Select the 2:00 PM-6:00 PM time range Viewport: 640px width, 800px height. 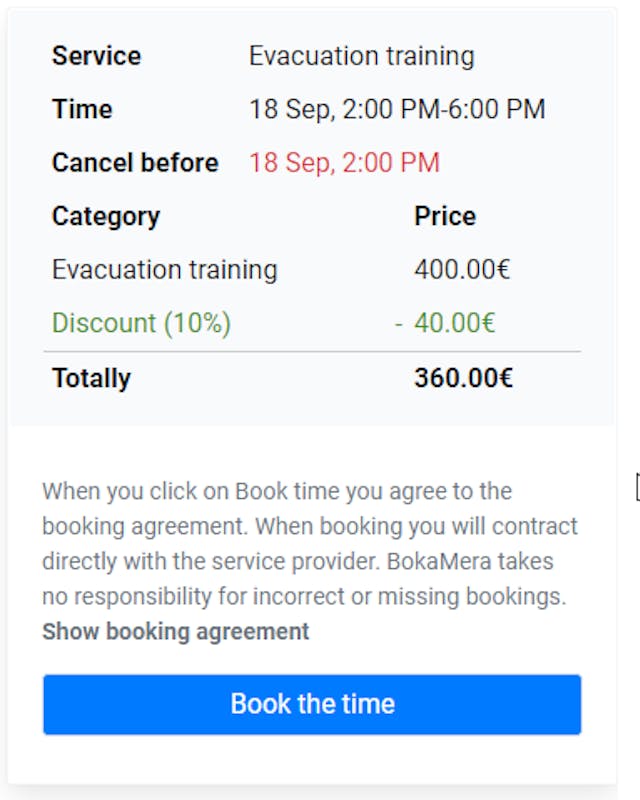pyautogui.click(x=444, y=109)
